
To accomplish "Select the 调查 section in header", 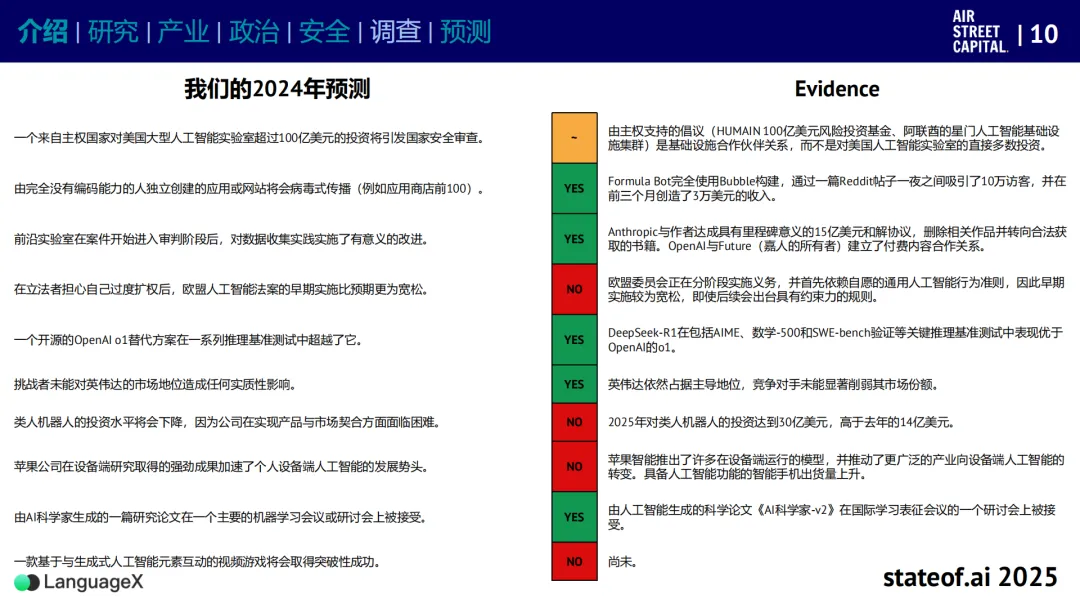I will [x=395, y=32].
